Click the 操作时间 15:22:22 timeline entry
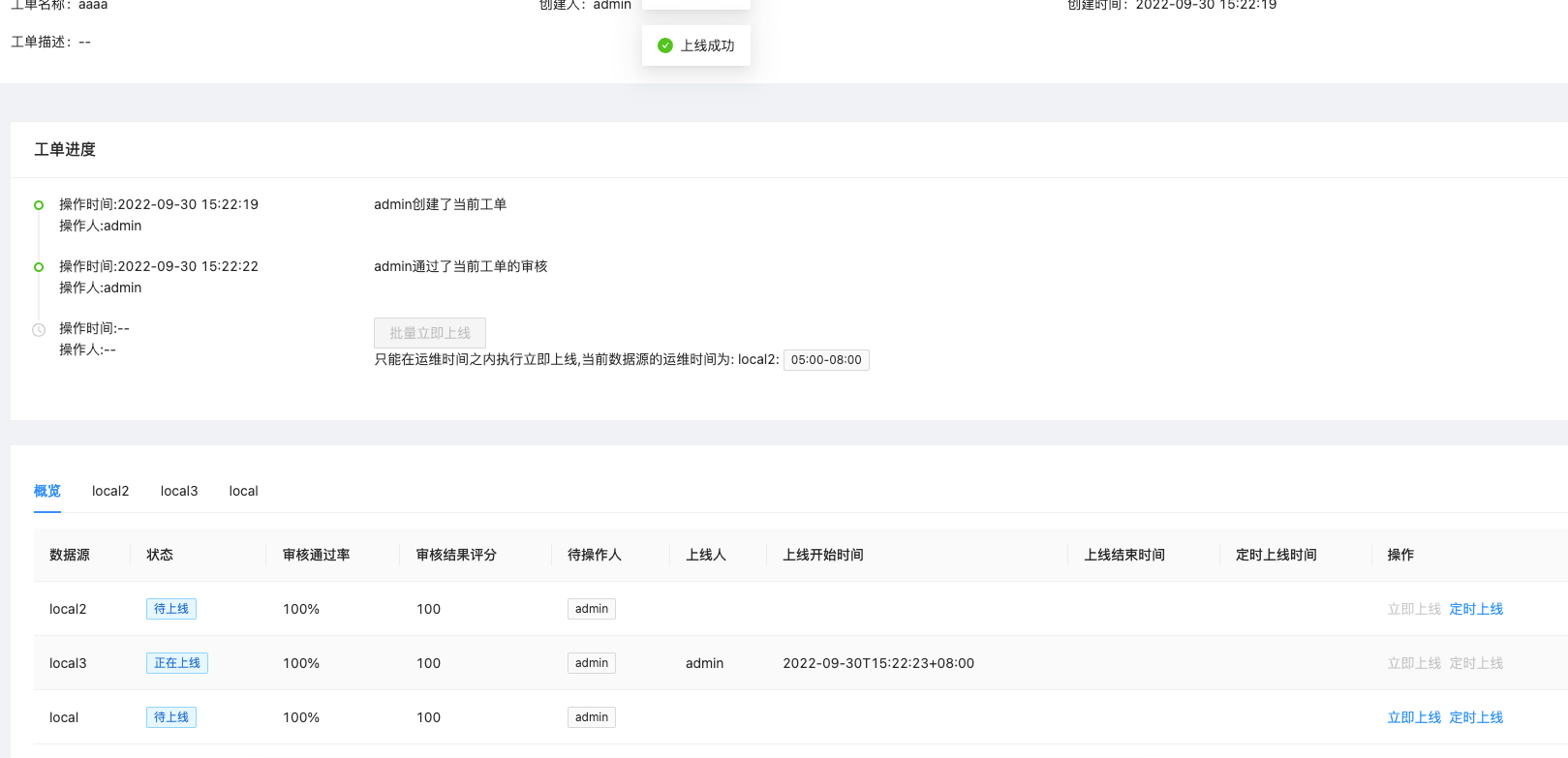1568x758 pixels. click(159, 266)
